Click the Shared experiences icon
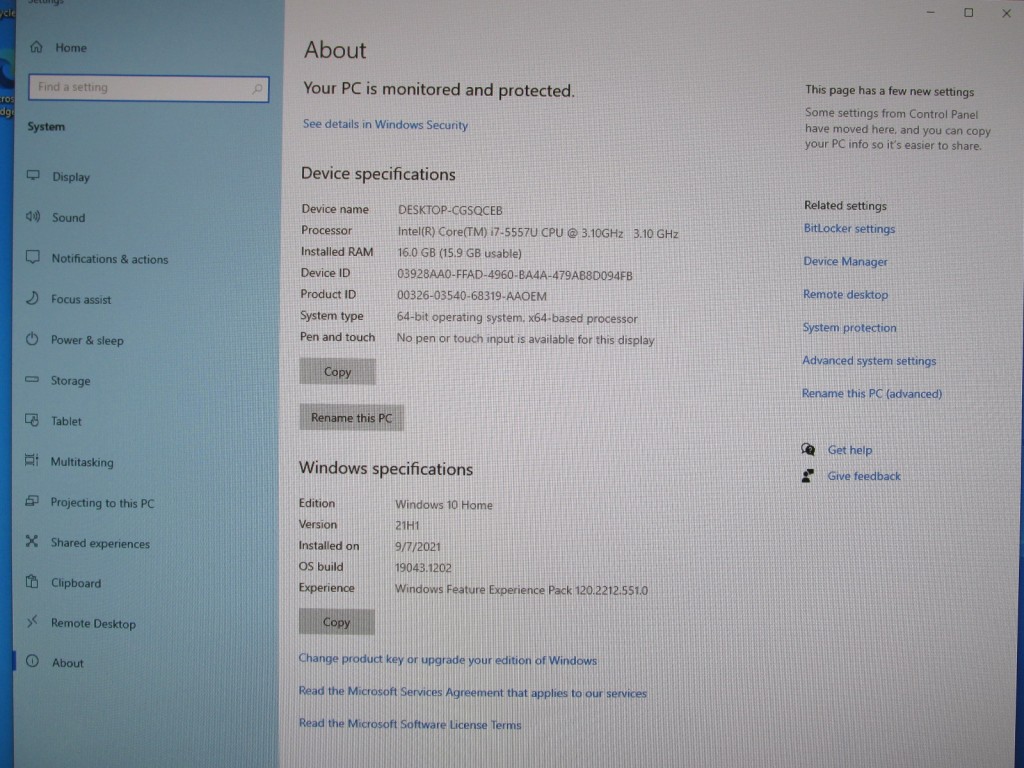This screenshot has width=1024, height=768. (x=31, y=541)
